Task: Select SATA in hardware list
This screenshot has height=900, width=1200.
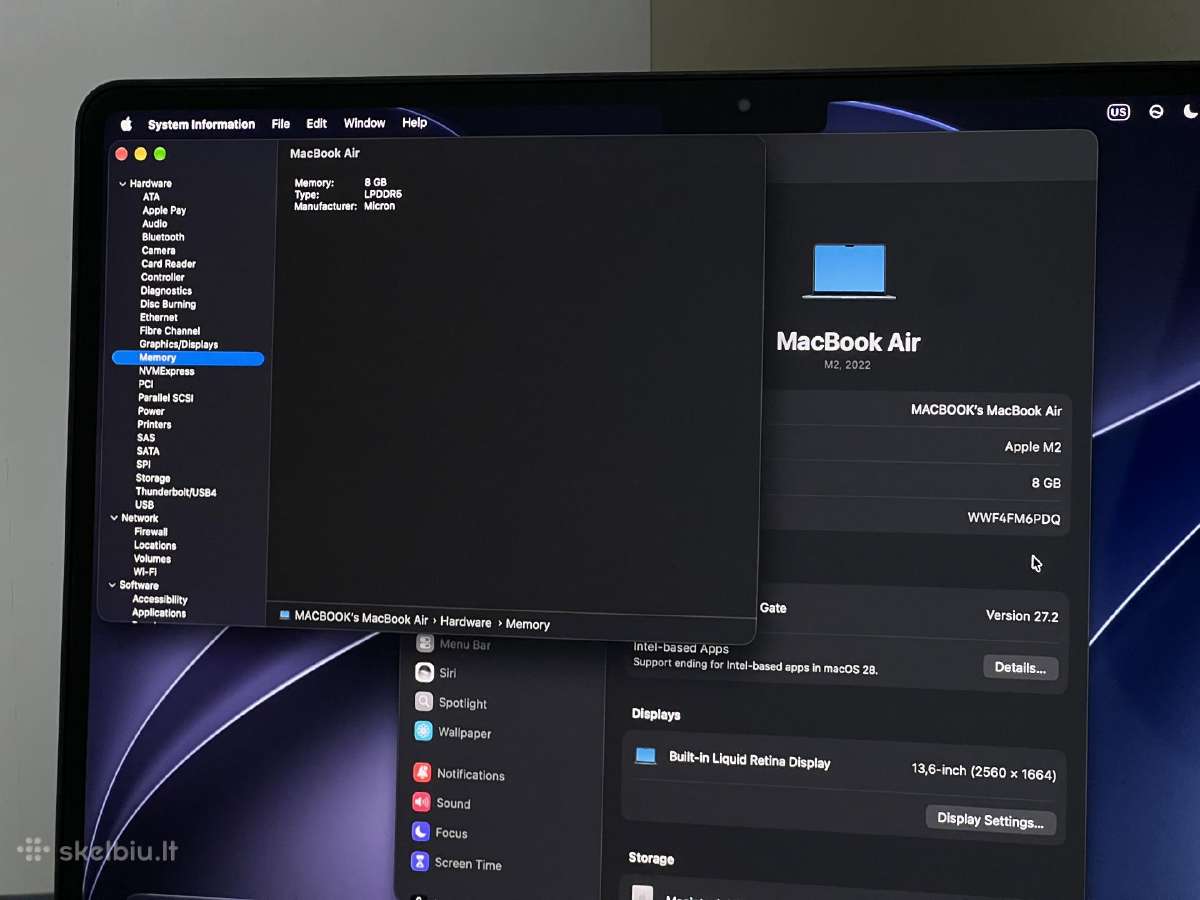Action: [x=148, y=451]
